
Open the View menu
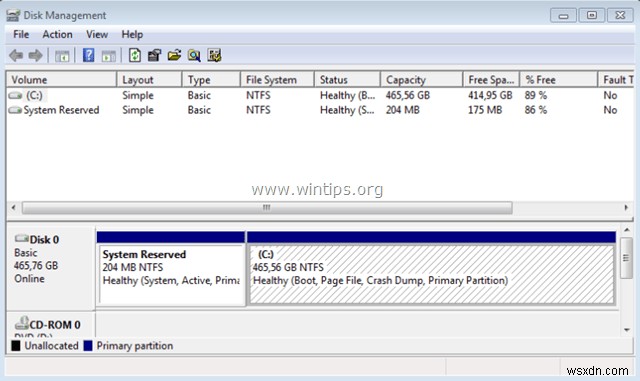[x=97, y=34]
